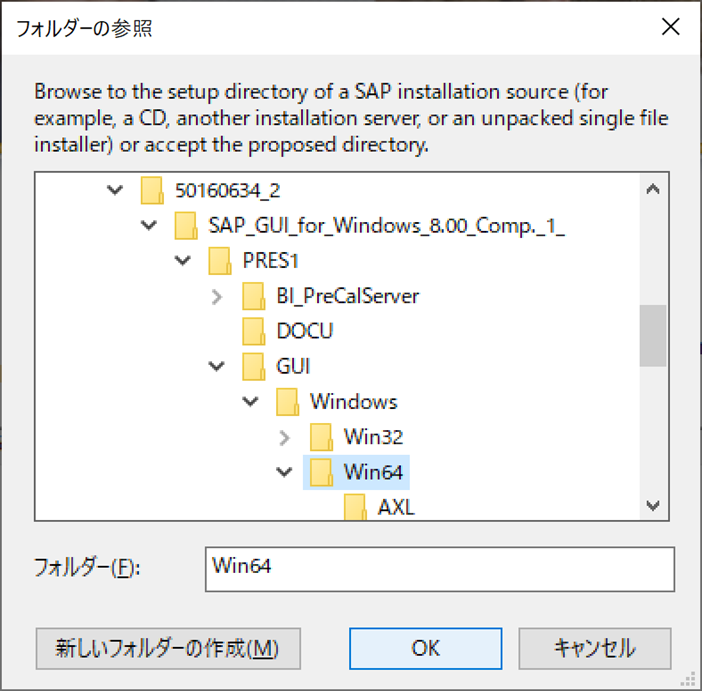The width and height of the screenshot is (702, 691).
Task: Select the PRES1 folder icon
Action: 220,261
